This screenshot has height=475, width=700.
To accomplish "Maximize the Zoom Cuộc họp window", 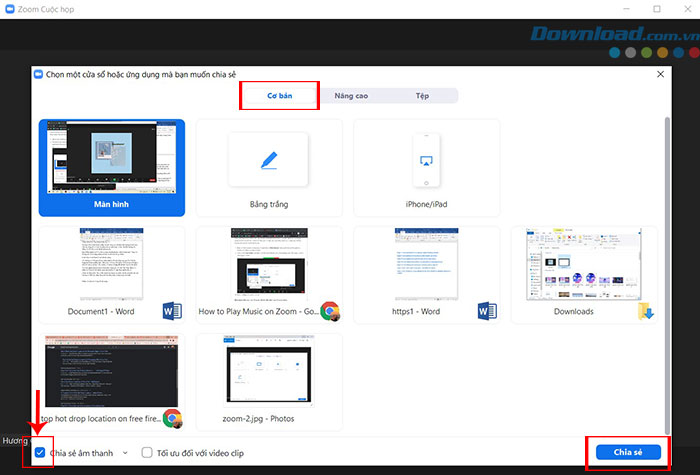I will [657, 9].
